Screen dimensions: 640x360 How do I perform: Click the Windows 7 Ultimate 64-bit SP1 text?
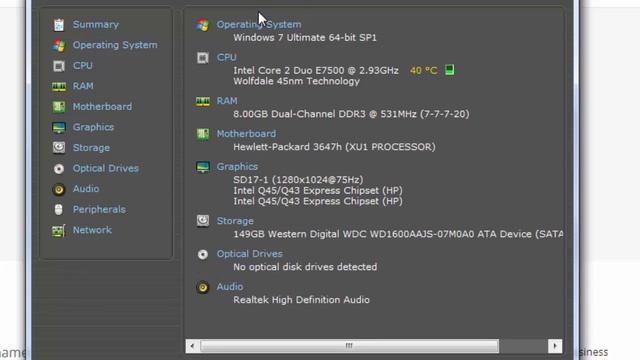[305, 38]
